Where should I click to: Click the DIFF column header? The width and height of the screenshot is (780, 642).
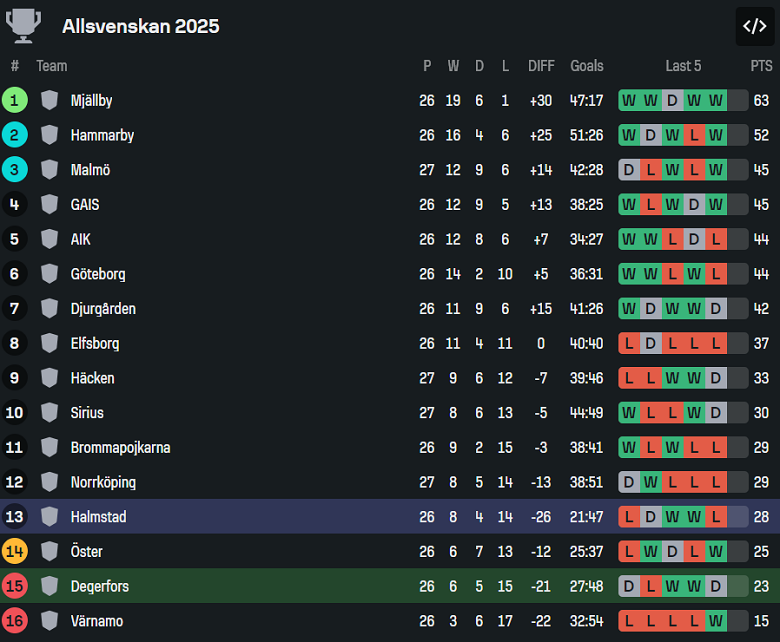541,66
